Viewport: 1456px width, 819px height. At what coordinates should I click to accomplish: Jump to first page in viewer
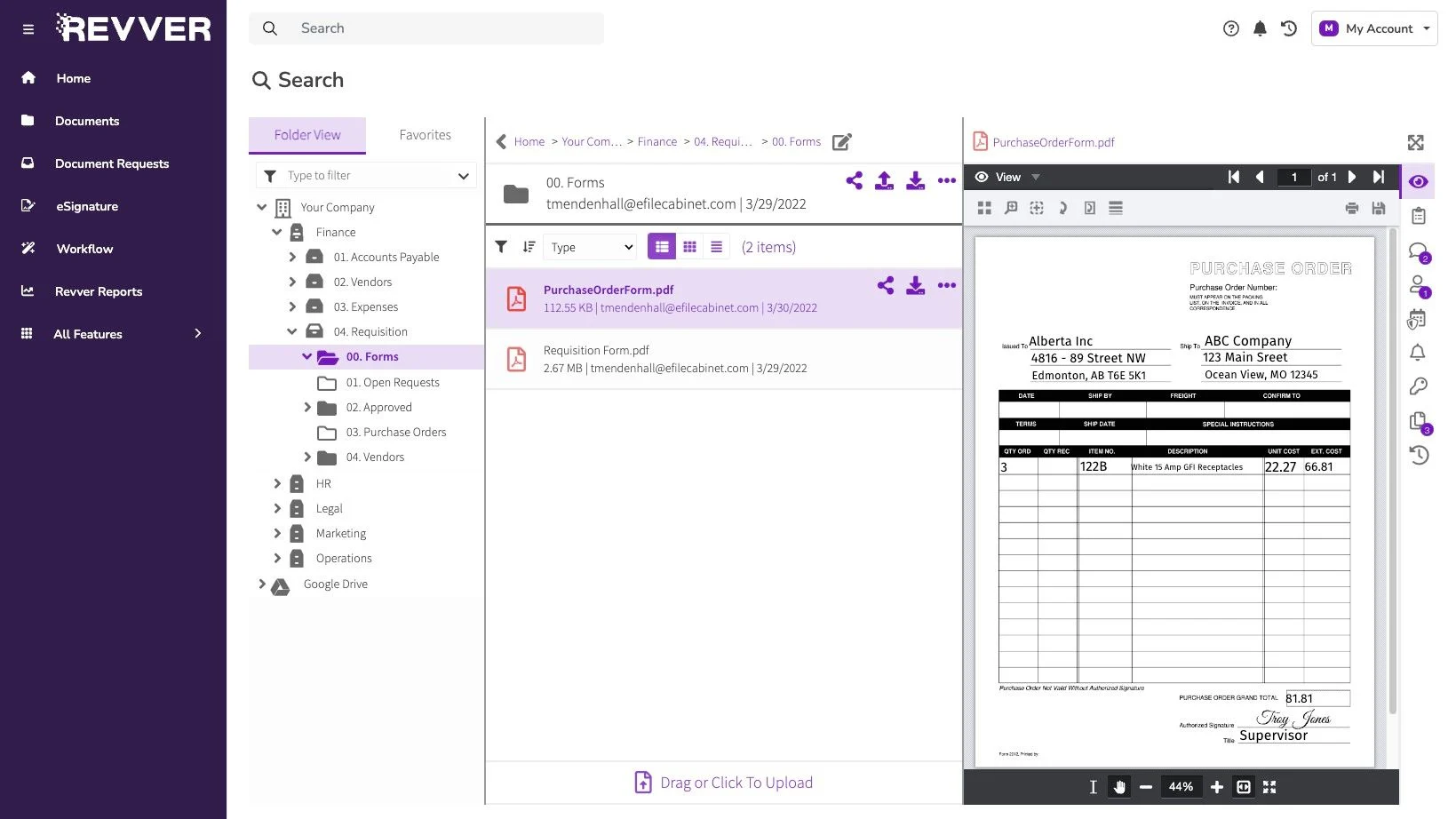click(x=1234, y=177)
